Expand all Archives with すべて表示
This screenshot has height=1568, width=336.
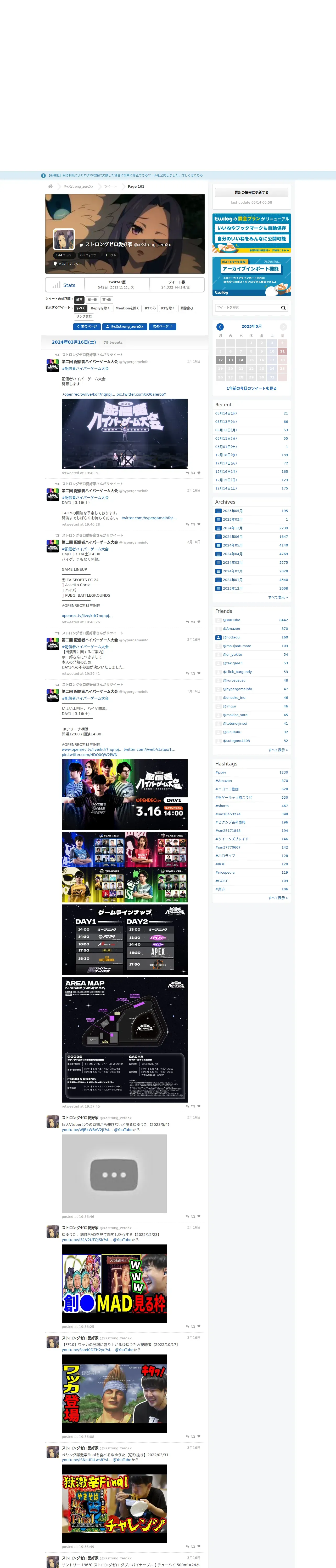[278, 597]
